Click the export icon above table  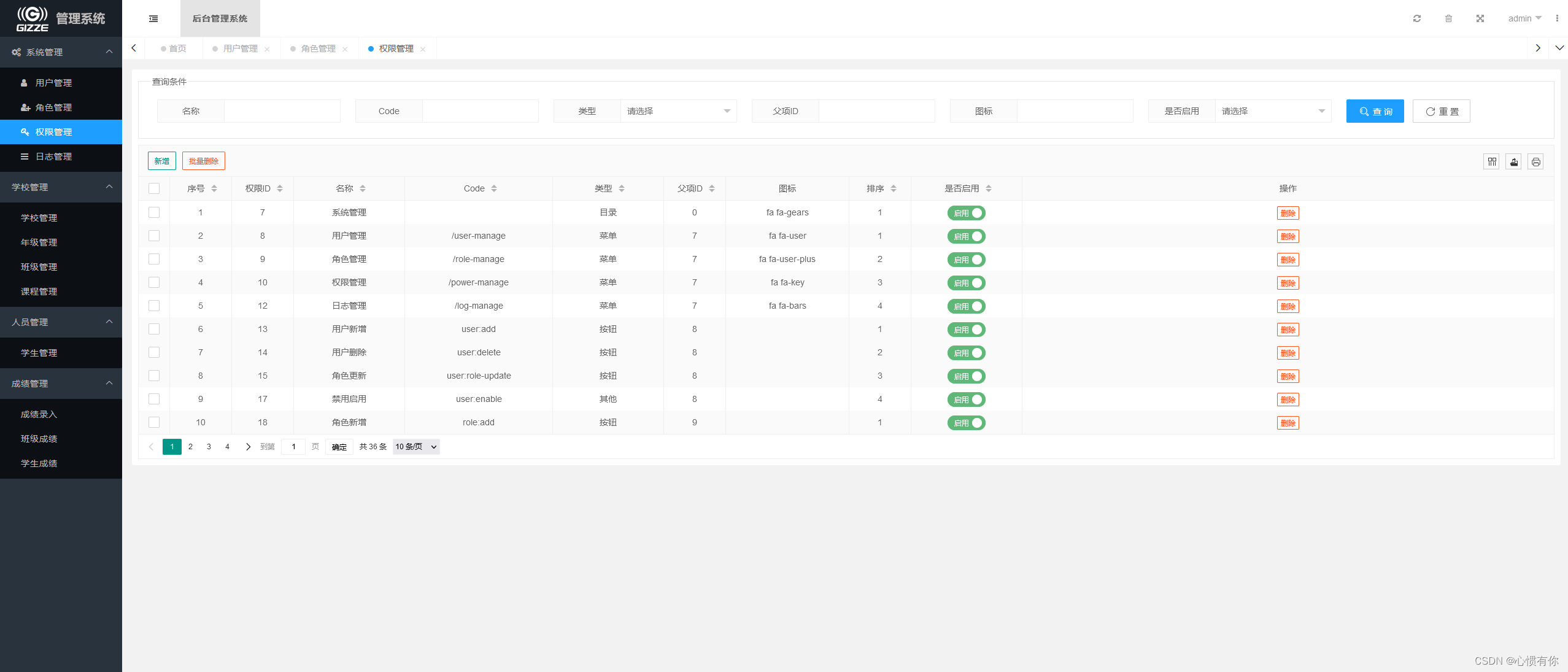point(1514,161)
